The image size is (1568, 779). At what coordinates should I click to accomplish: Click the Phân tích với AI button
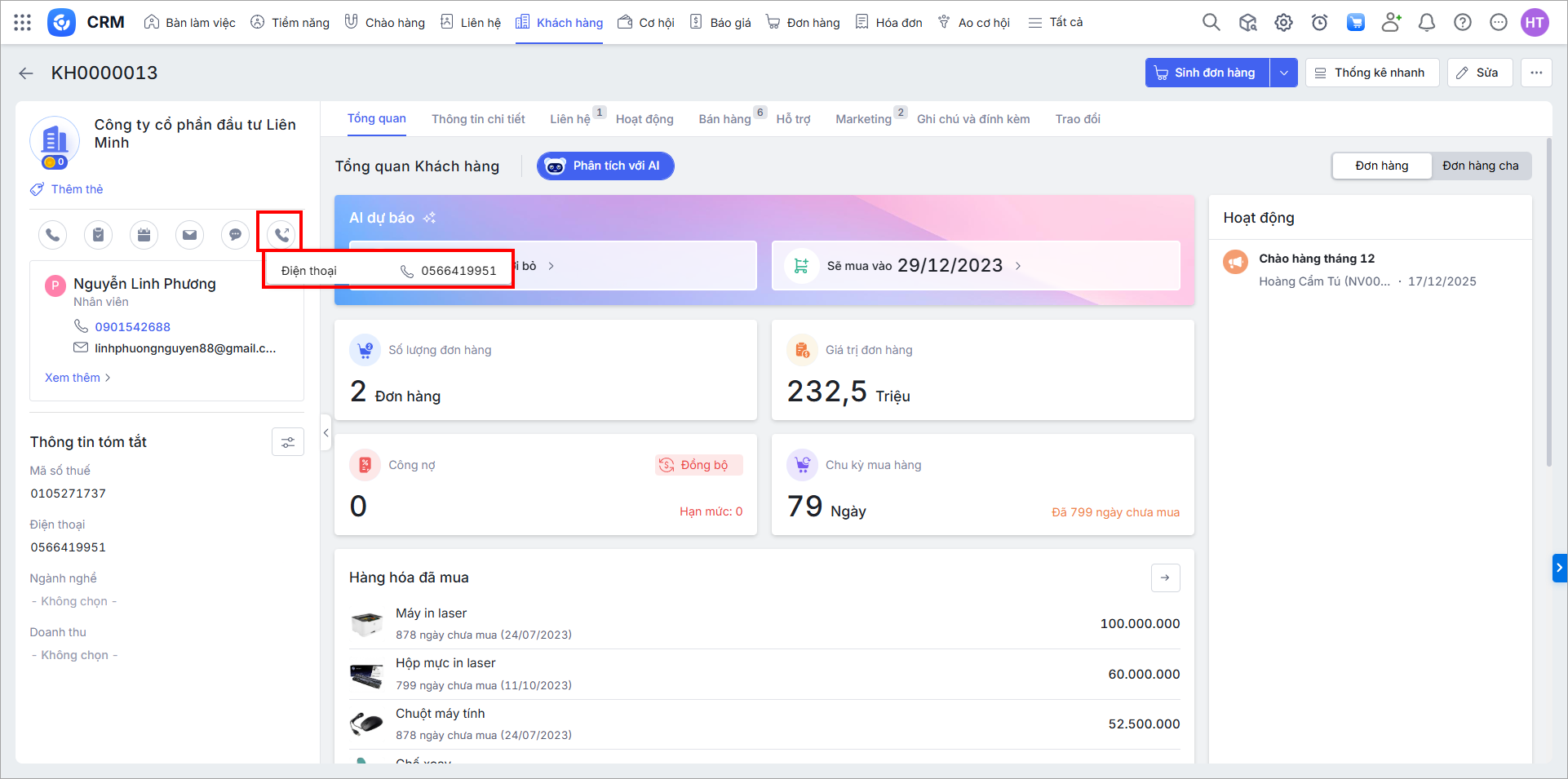click(x=605, y=166)
